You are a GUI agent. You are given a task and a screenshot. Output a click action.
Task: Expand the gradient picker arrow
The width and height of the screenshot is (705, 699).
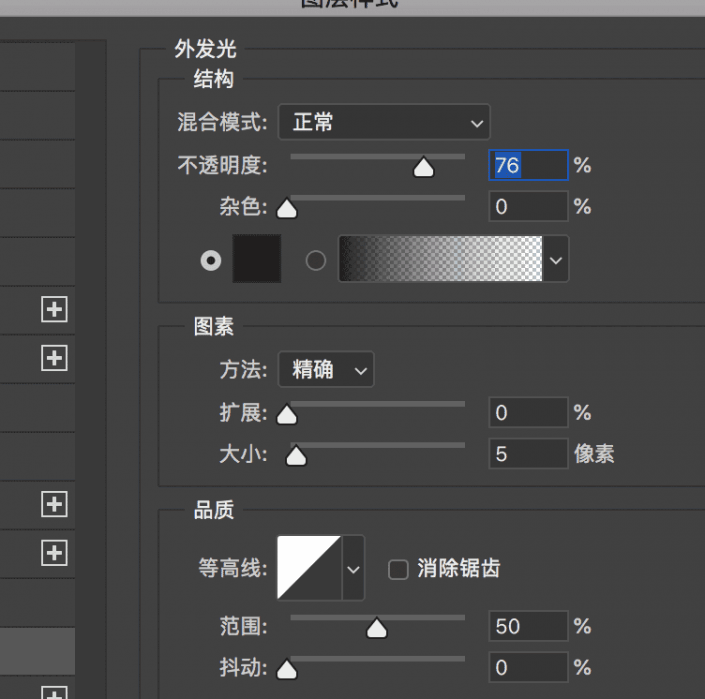click(x=556, y=258)
